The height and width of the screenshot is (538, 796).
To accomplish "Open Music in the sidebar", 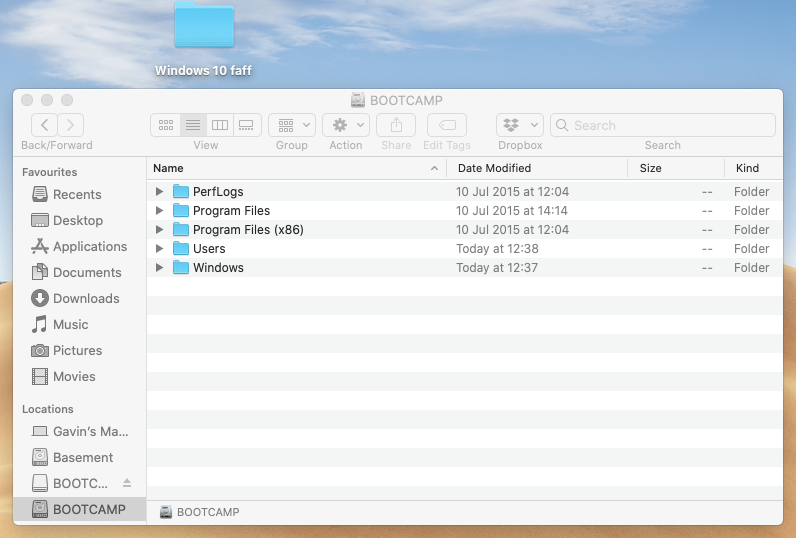I will coord(79,324).
